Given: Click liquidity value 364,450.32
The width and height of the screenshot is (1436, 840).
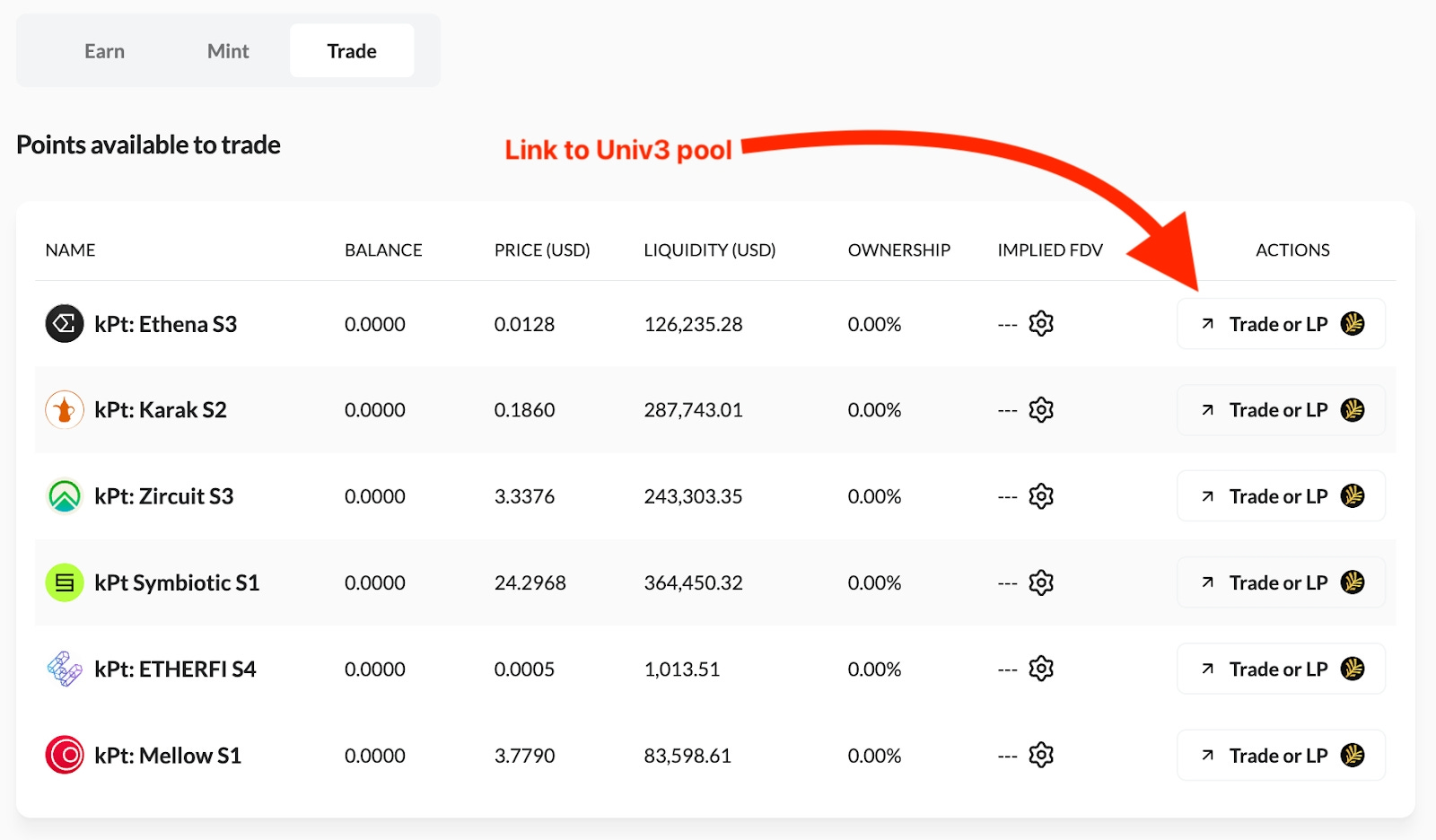Looking at the screenshot, I should pyautogui.click(x=693, y=582).
